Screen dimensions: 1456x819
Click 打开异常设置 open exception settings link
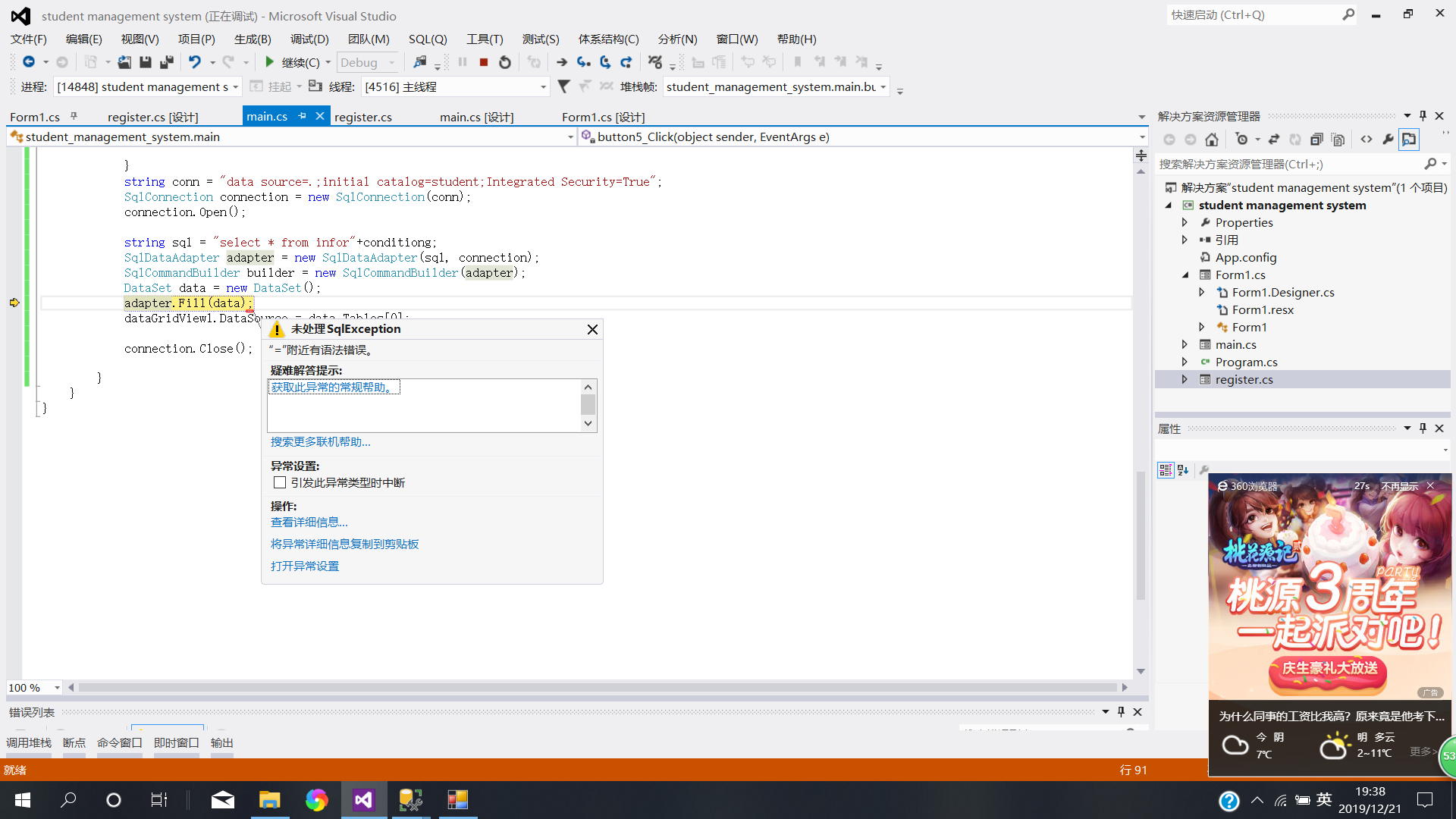pos(305,566)
